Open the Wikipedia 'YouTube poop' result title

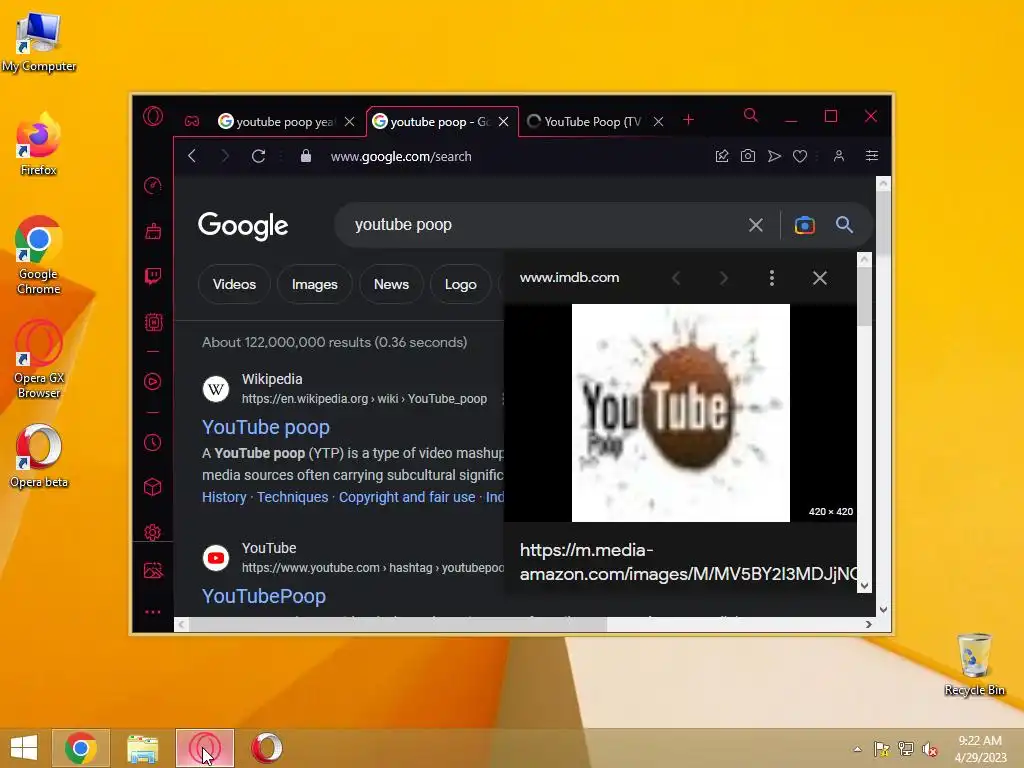[266, 427]
